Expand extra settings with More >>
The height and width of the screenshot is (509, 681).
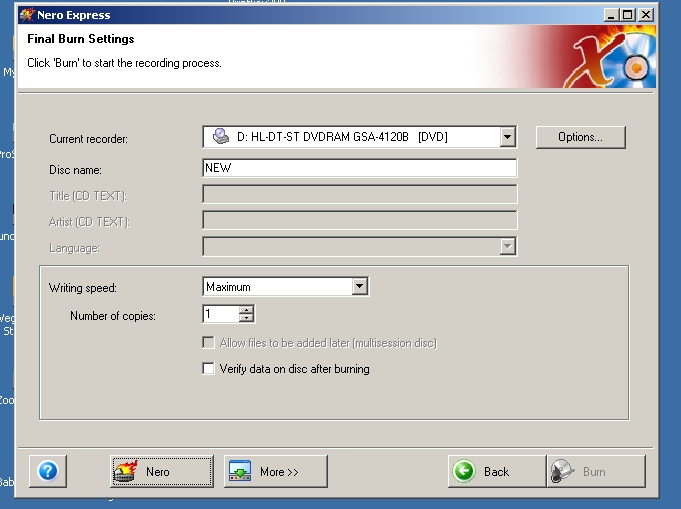pyautogui.click(x=276, y=471)
